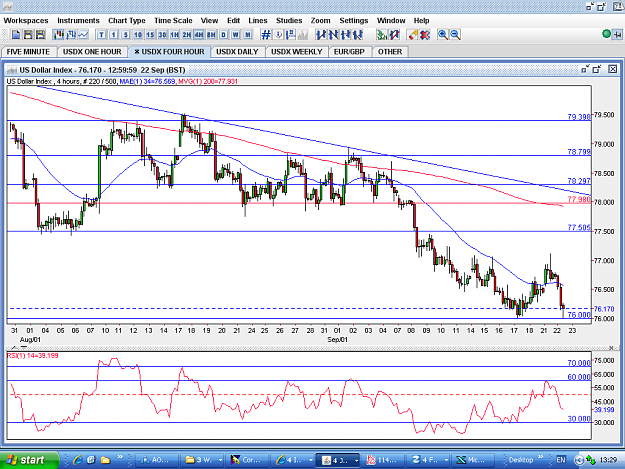The height and width of the screenshot is (469, 625).
Task: Close the USDX FOUR HOUR tab x
Action: 137,52
